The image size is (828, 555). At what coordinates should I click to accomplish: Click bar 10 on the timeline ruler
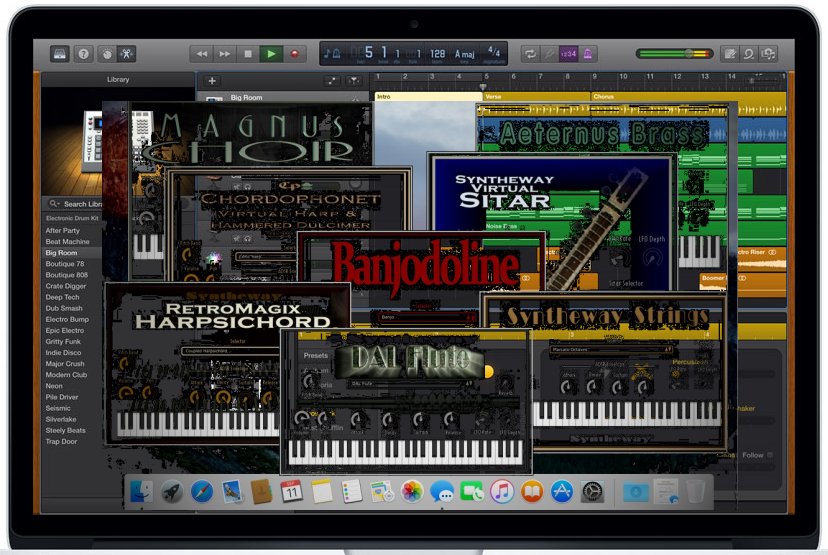(623, 77)
